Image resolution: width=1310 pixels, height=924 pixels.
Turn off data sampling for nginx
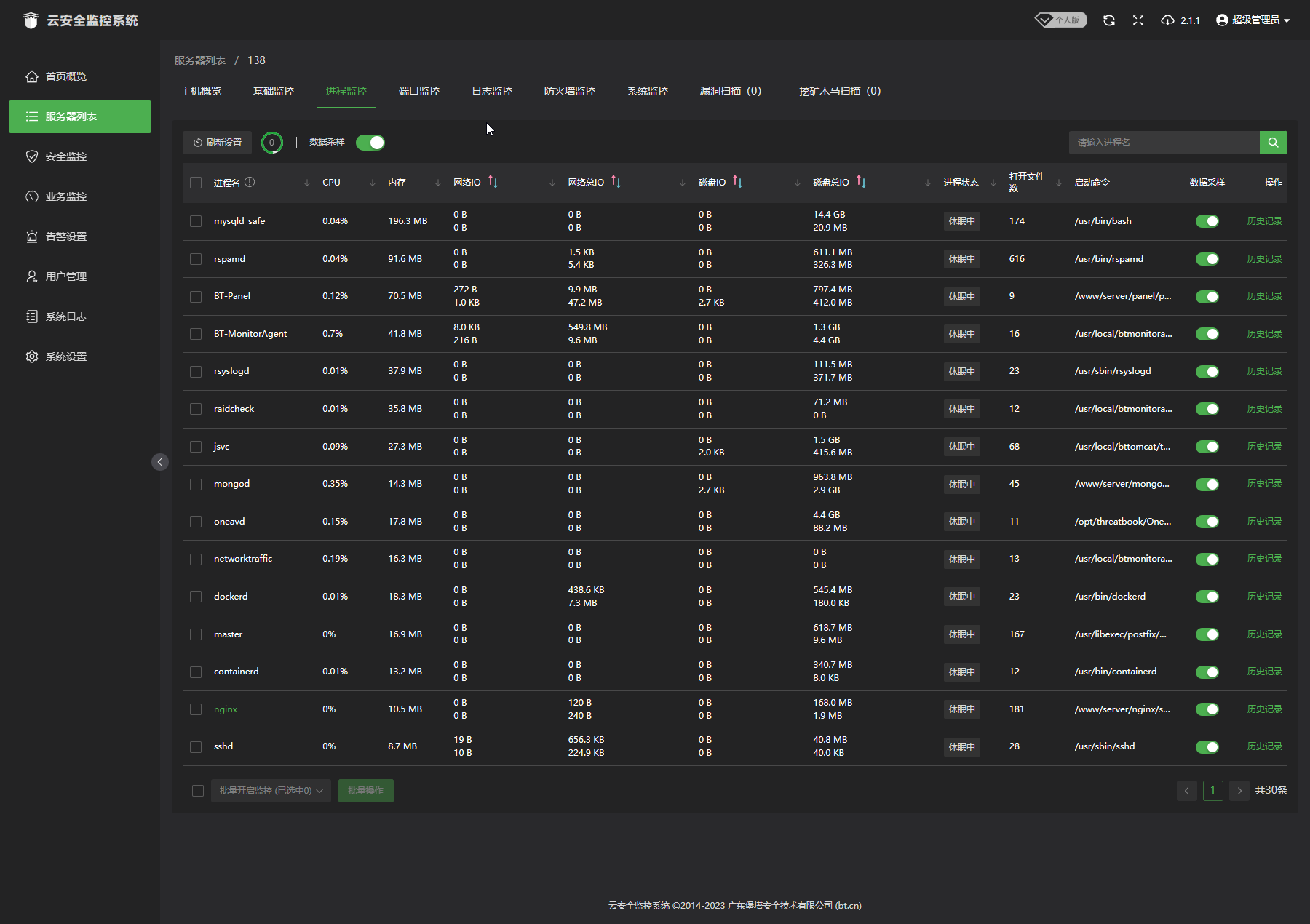[x=1207, y=709]
